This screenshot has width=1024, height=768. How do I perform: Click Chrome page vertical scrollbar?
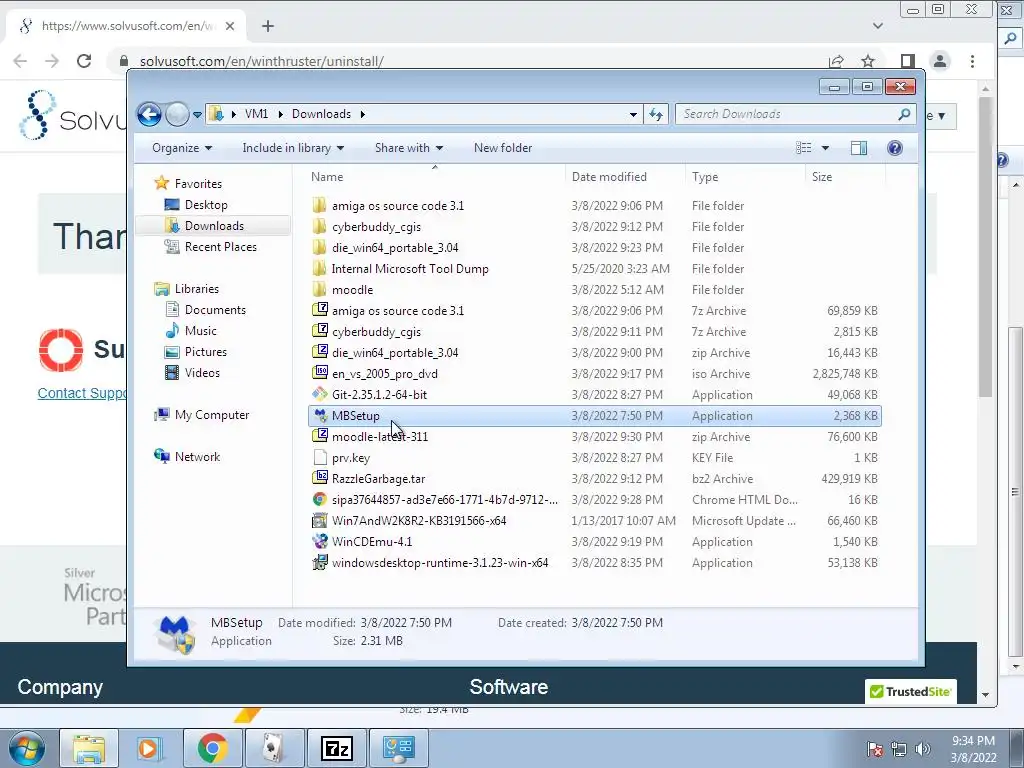(985, 248)
